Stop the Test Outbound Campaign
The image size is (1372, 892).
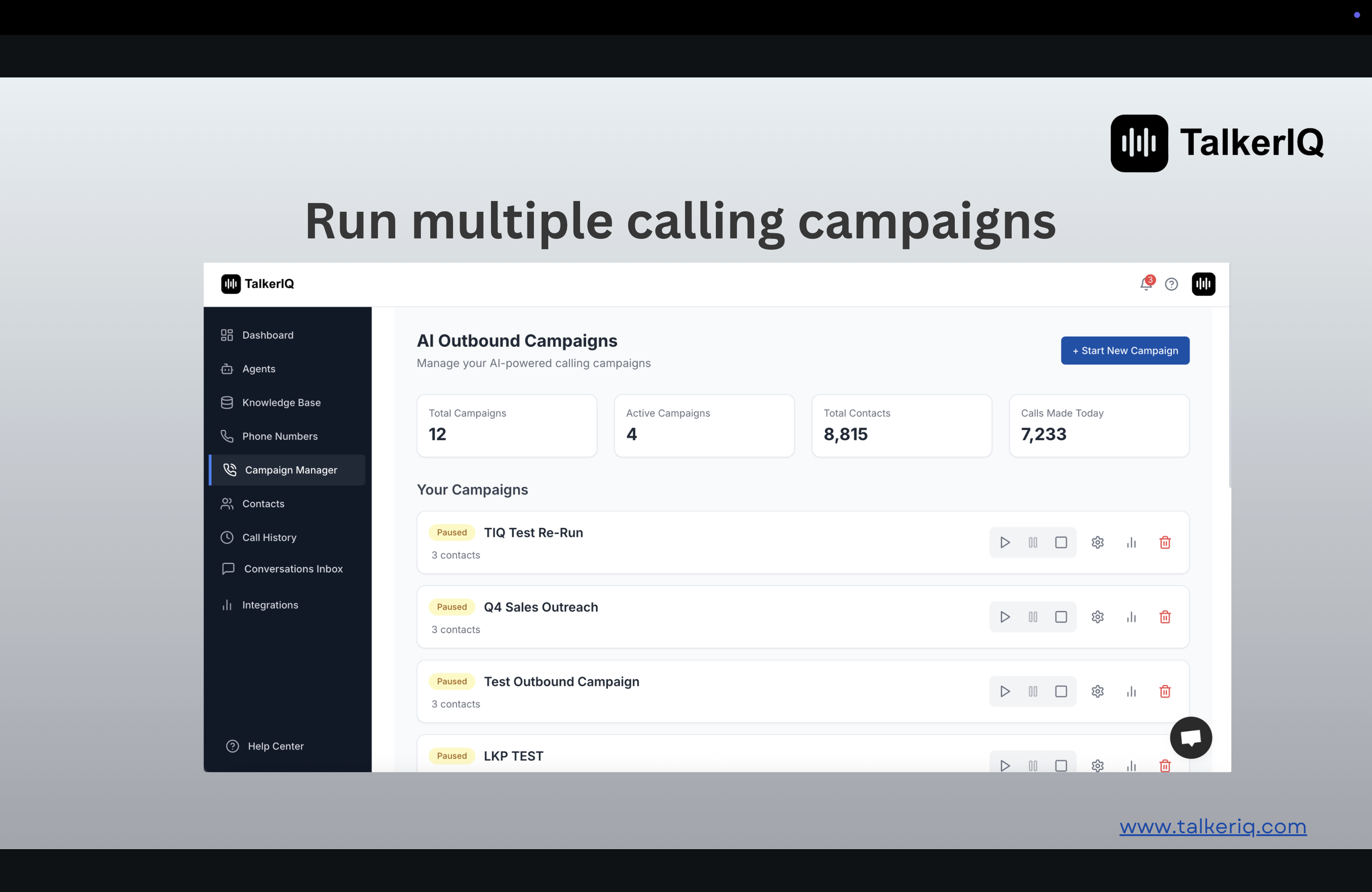pos(1061,691)
